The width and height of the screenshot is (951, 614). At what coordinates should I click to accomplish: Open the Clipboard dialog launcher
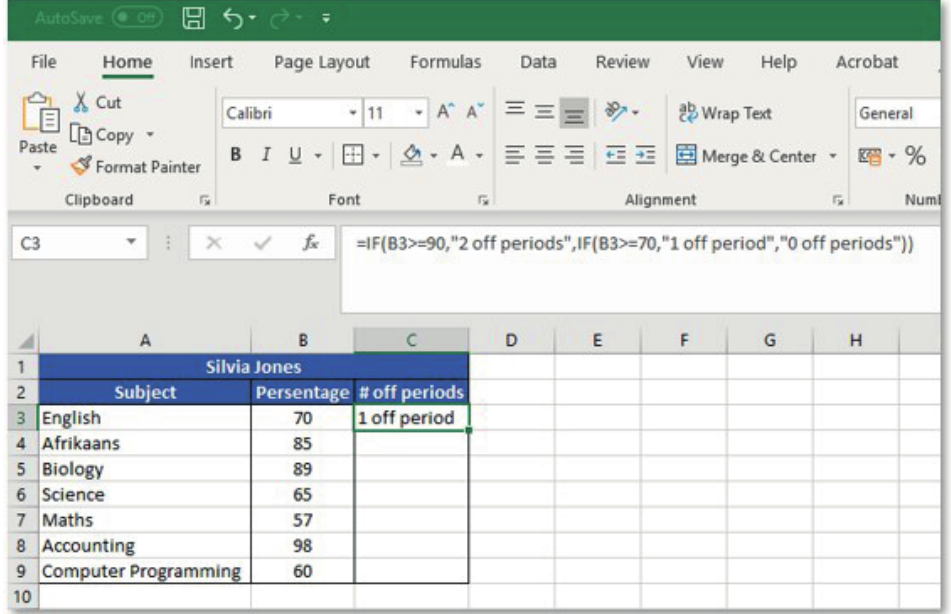click(x=205, y=200)
